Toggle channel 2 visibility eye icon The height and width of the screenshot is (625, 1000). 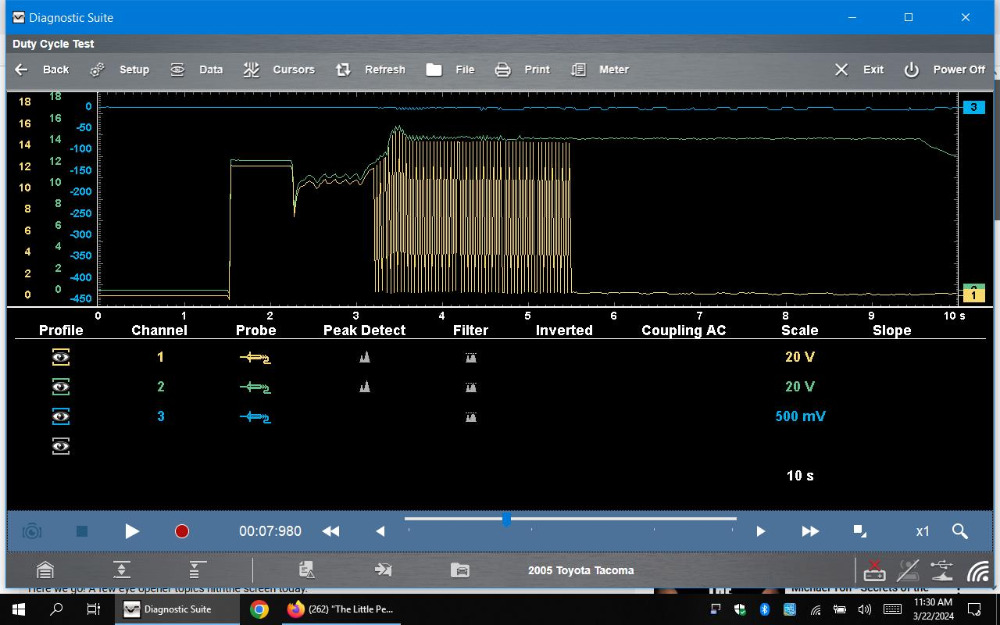click(61, 387)
